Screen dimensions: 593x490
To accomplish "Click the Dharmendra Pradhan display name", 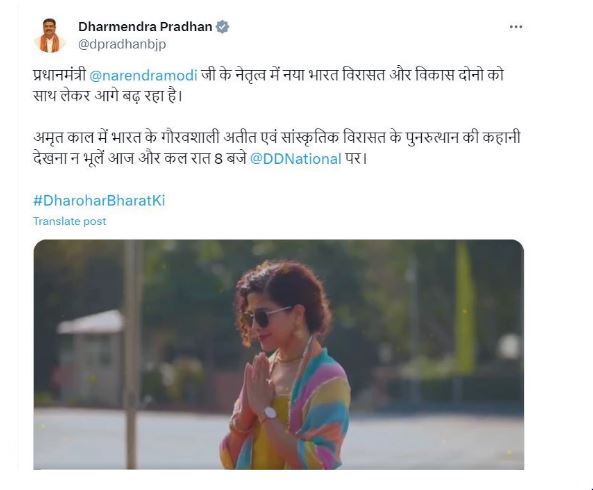I will [x=145, y=27].
